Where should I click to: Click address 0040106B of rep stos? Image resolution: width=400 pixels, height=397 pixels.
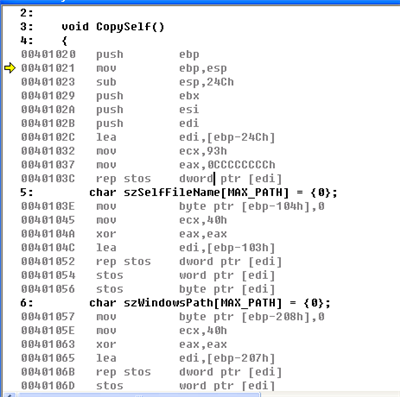click(x=48, y=372)
